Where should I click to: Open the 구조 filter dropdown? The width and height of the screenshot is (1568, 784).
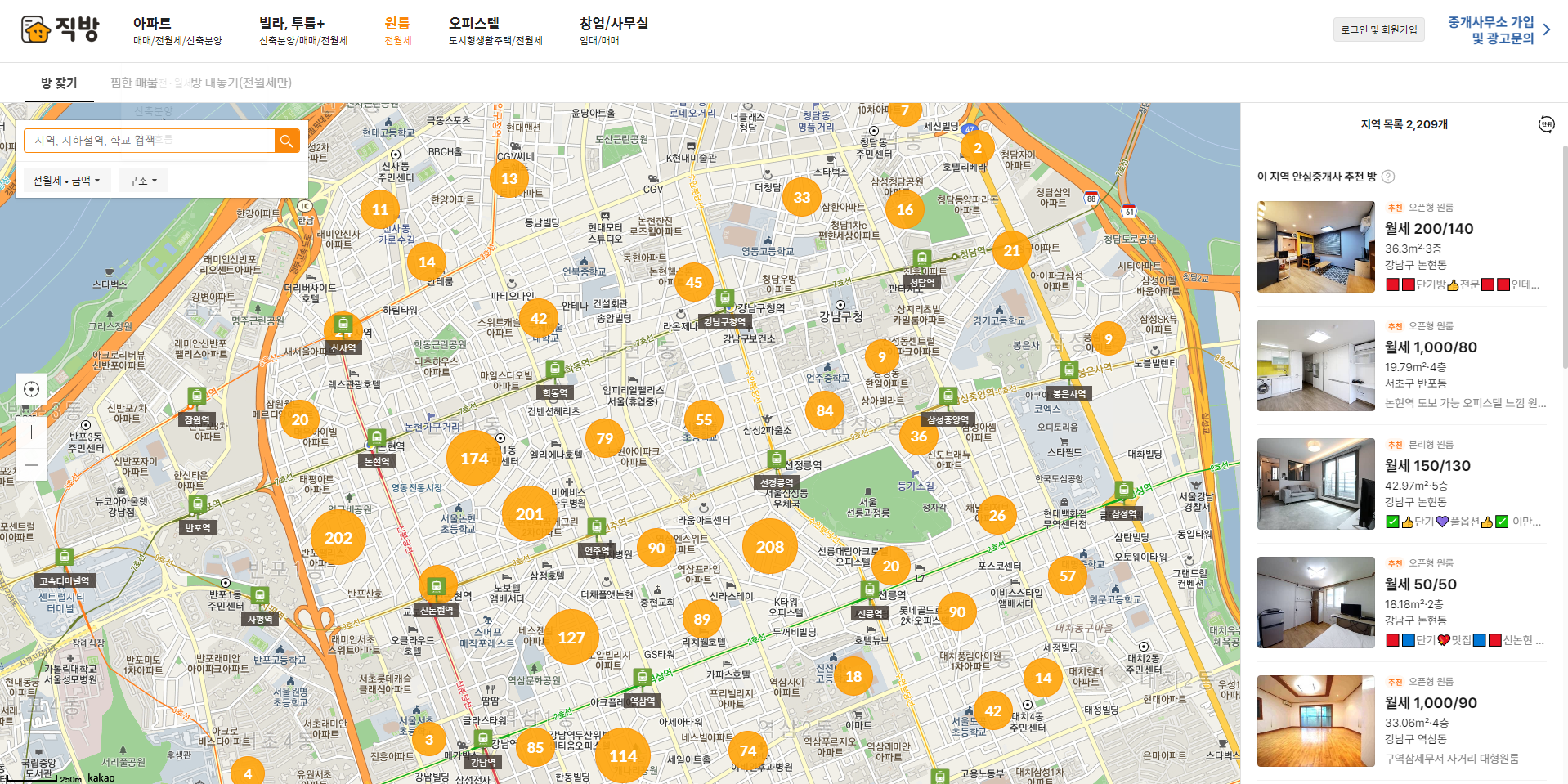(x=143, y=181)
